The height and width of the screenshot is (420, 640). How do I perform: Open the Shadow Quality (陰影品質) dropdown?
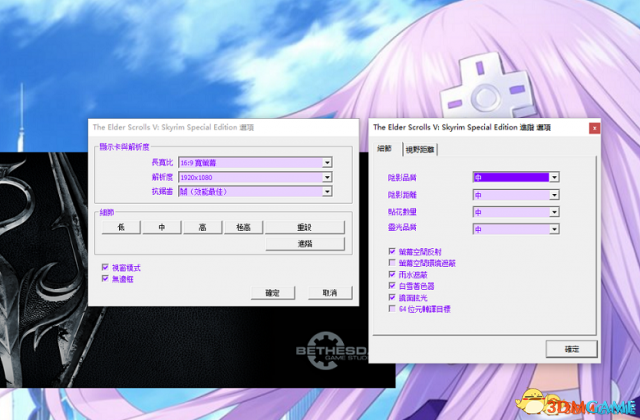click(516, 177)
